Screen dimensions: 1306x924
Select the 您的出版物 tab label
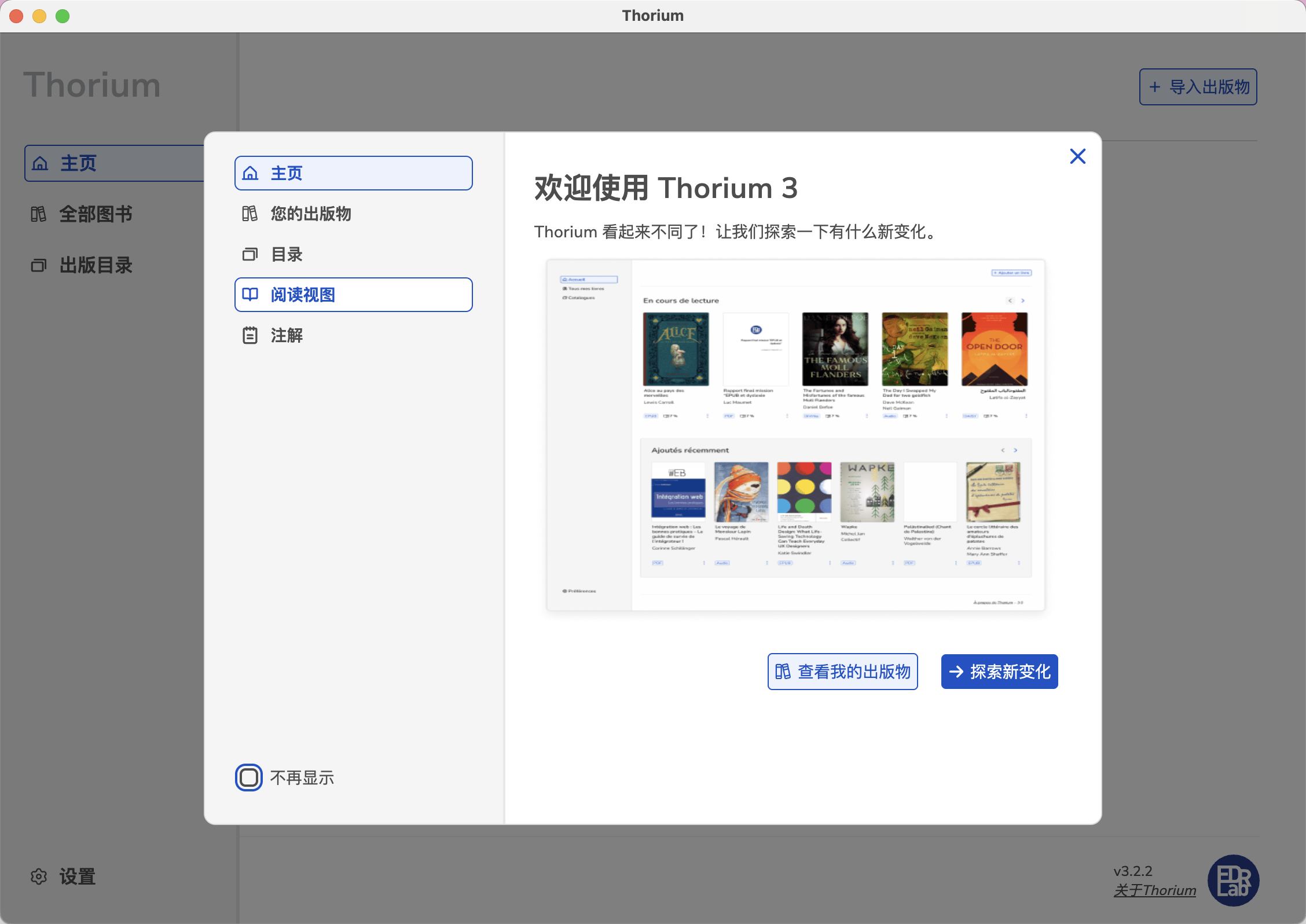[311, 214]
